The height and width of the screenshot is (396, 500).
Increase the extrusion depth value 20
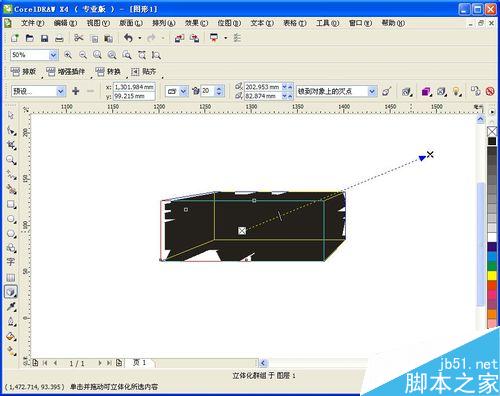pyautogui.click(x=219, y=88)
